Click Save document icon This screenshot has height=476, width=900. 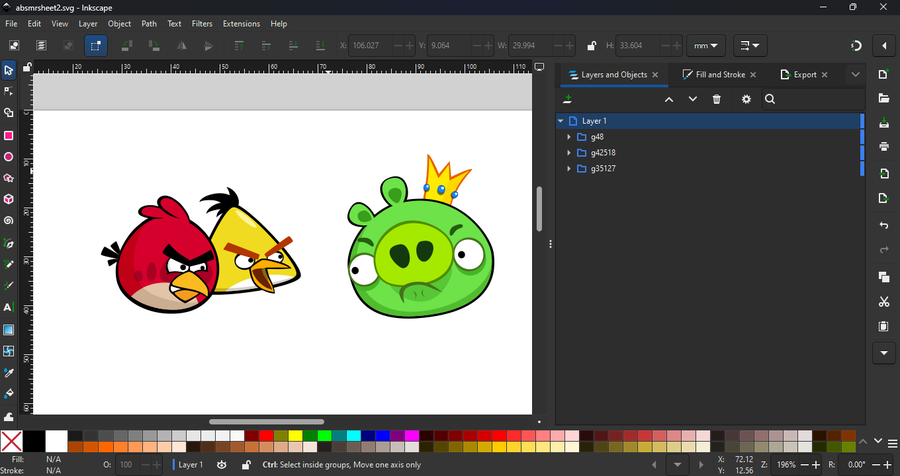884,123
